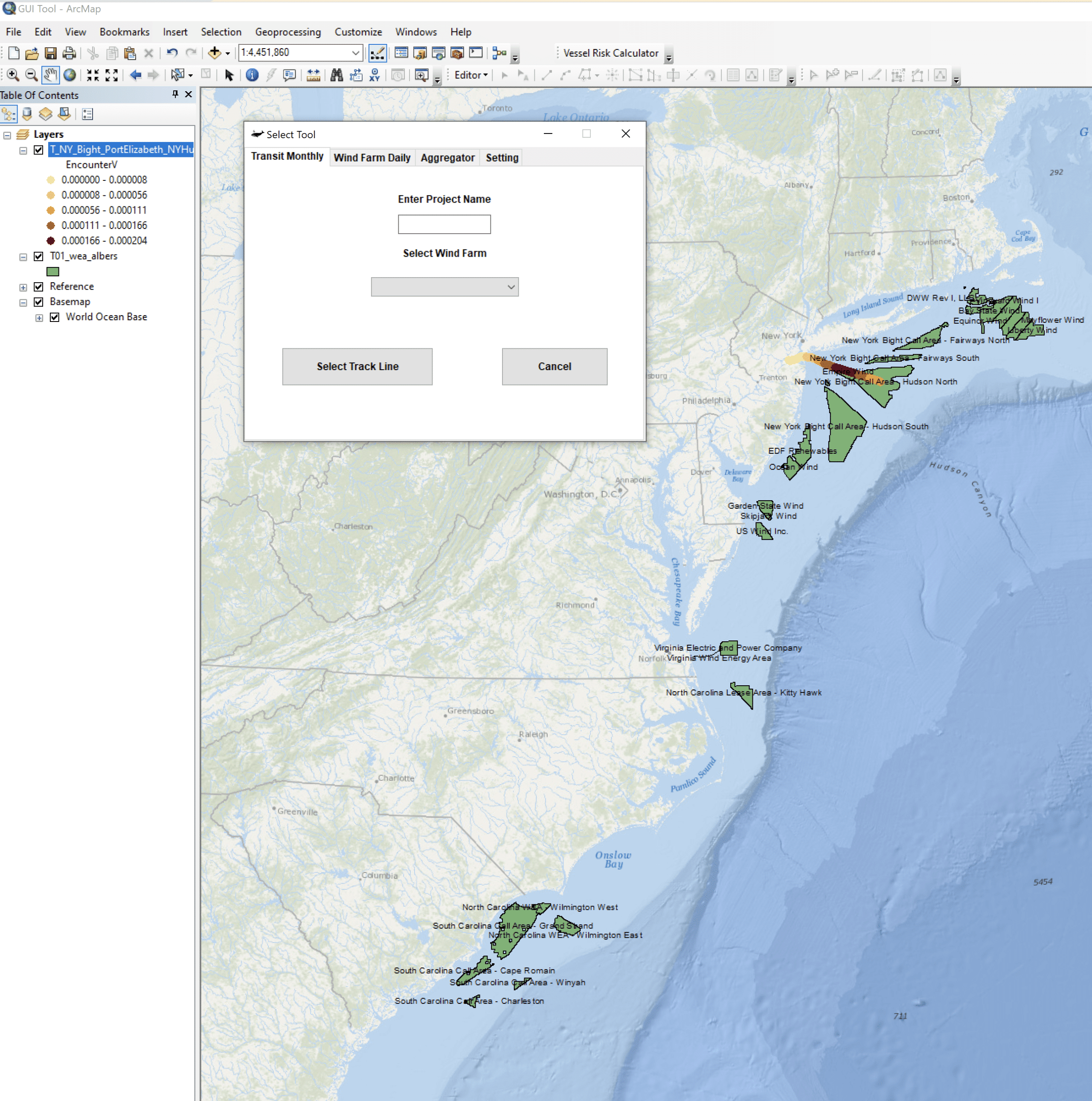Click the Identify tool icon

point(253,74)
